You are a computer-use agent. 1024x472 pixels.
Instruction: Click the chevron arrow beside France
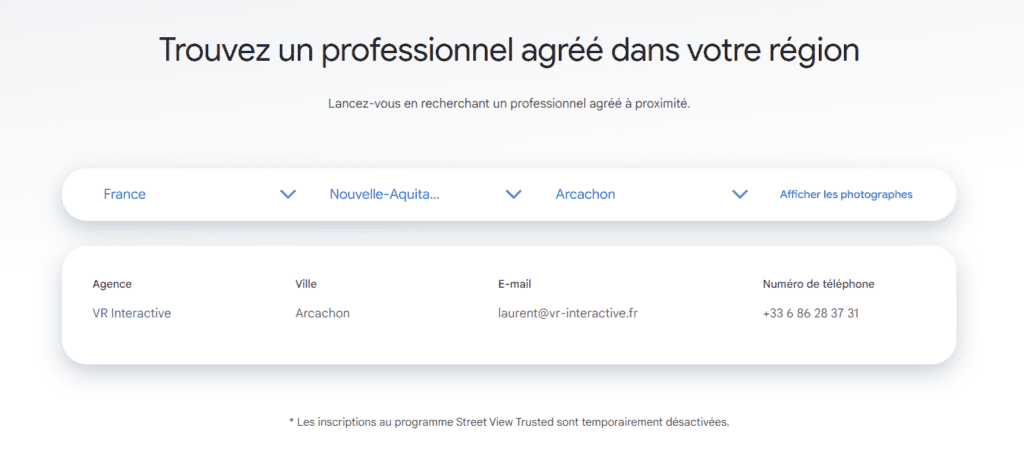coord(288,195)
